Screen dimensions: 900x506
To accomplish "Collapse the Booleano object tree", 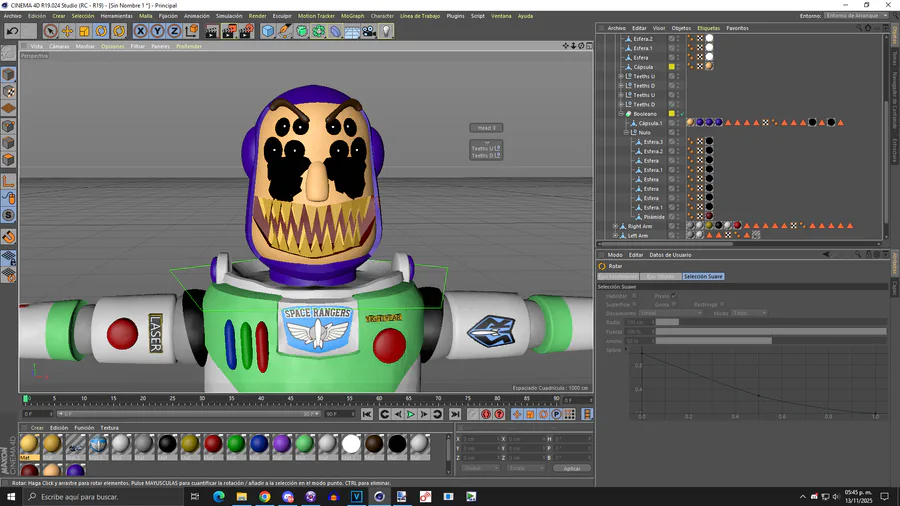I will coord(621,114).
